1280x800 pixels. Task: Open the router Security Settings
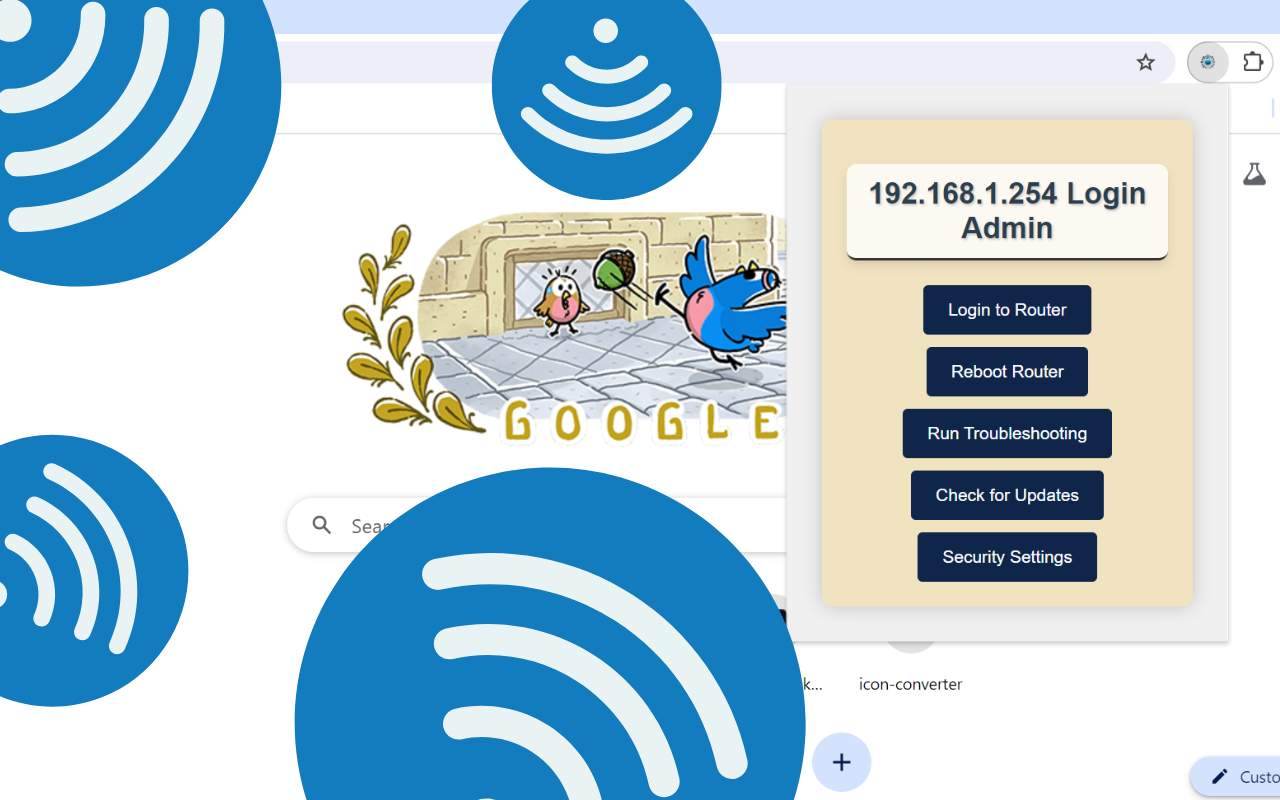(x=1007, y=557)
